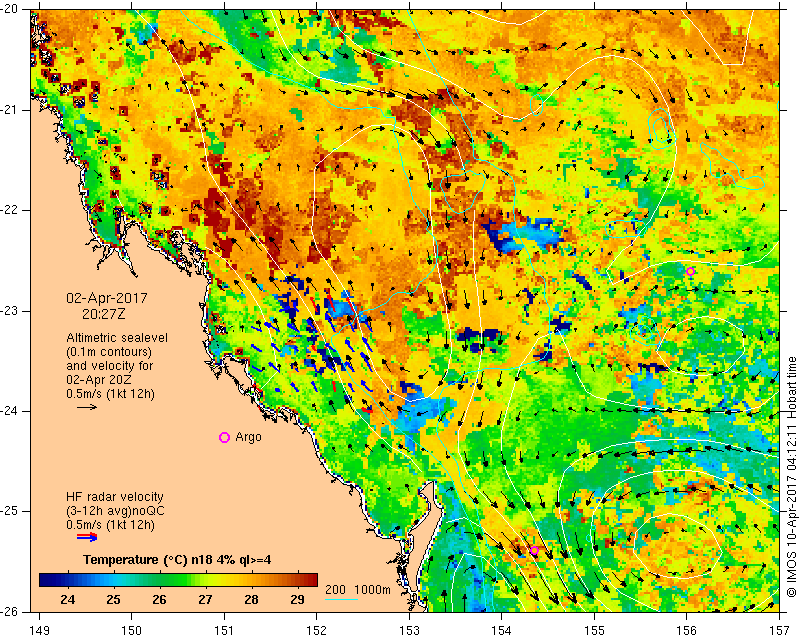Viewport: 800px width, 640px height.
Task: Click the '1000m' isobath legend label
Action: (372, 590)
